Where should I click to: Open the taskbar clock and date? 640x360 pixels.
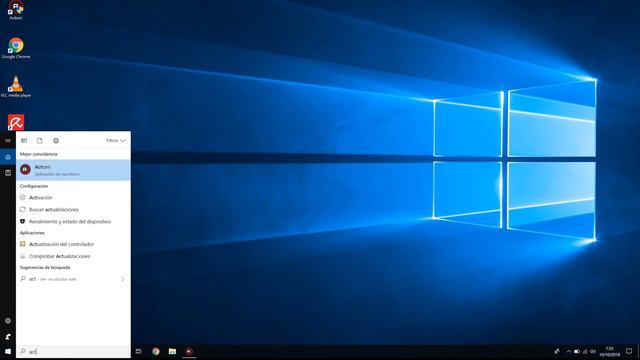[610, 351]
